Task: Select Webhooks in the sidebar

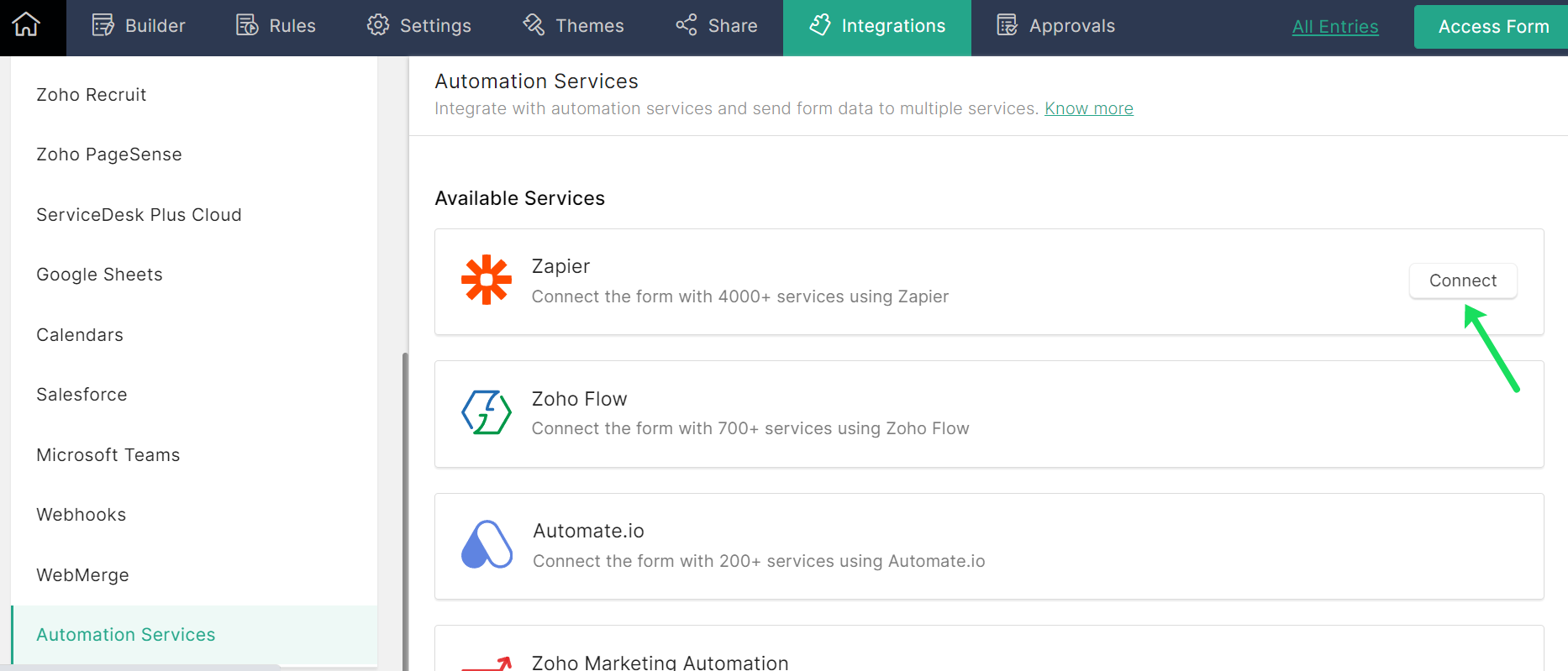Action: pyautogui.click(x=82, y=515)
